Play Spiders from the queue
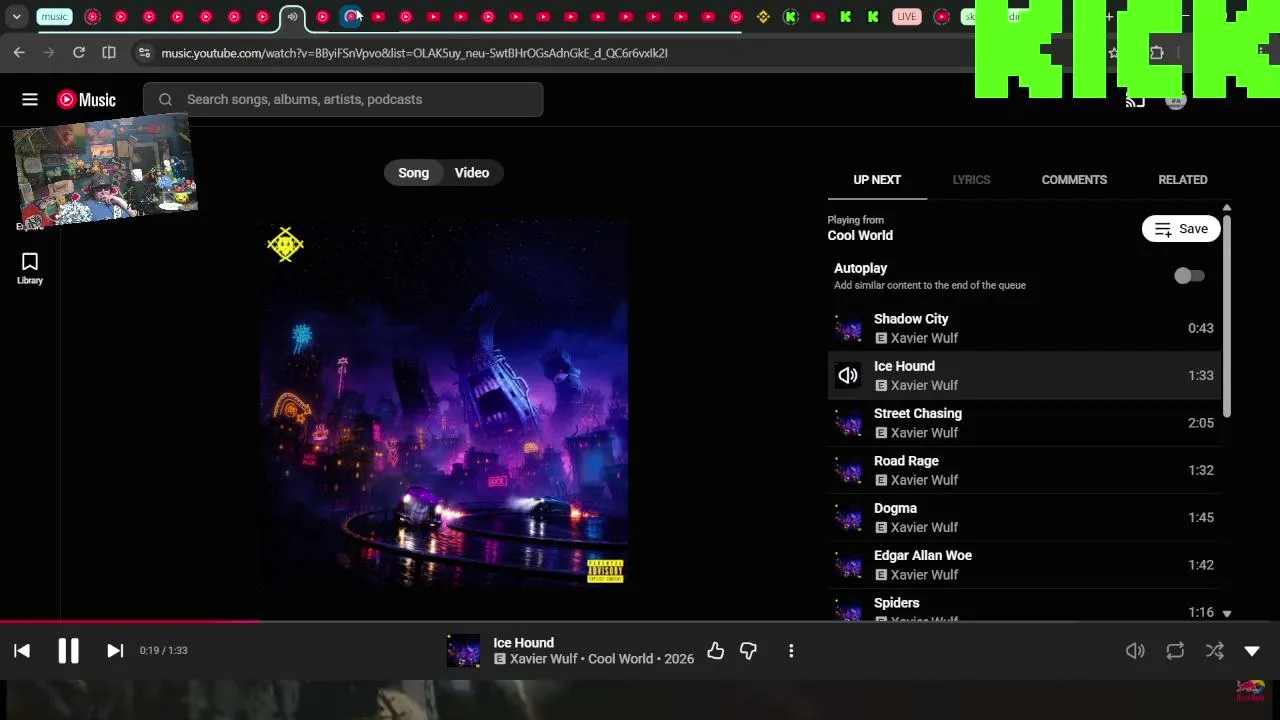 click(1024, 606)
